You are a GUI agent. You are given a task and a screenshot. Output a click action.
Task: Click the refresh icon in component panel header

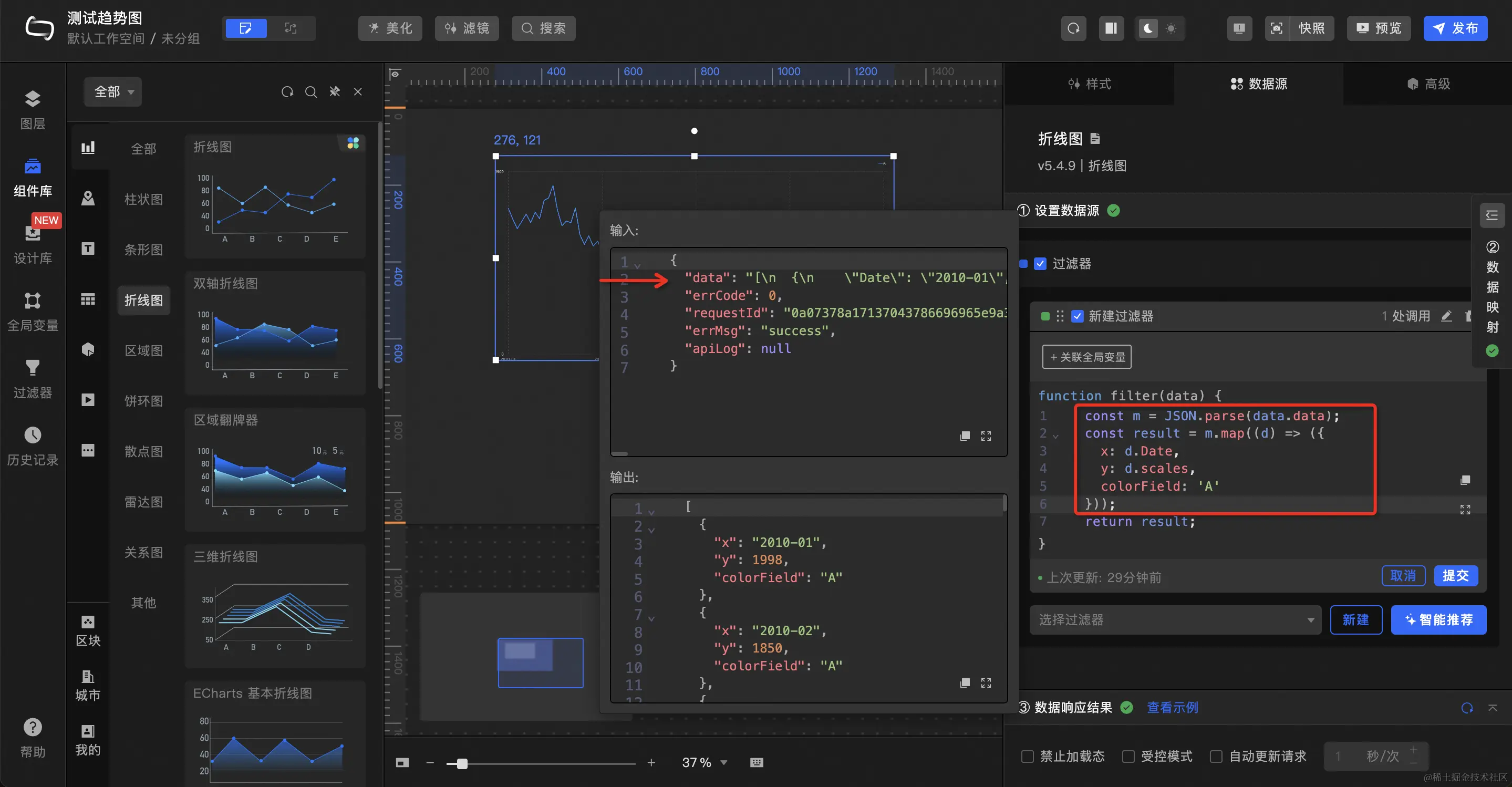[287, 92]
